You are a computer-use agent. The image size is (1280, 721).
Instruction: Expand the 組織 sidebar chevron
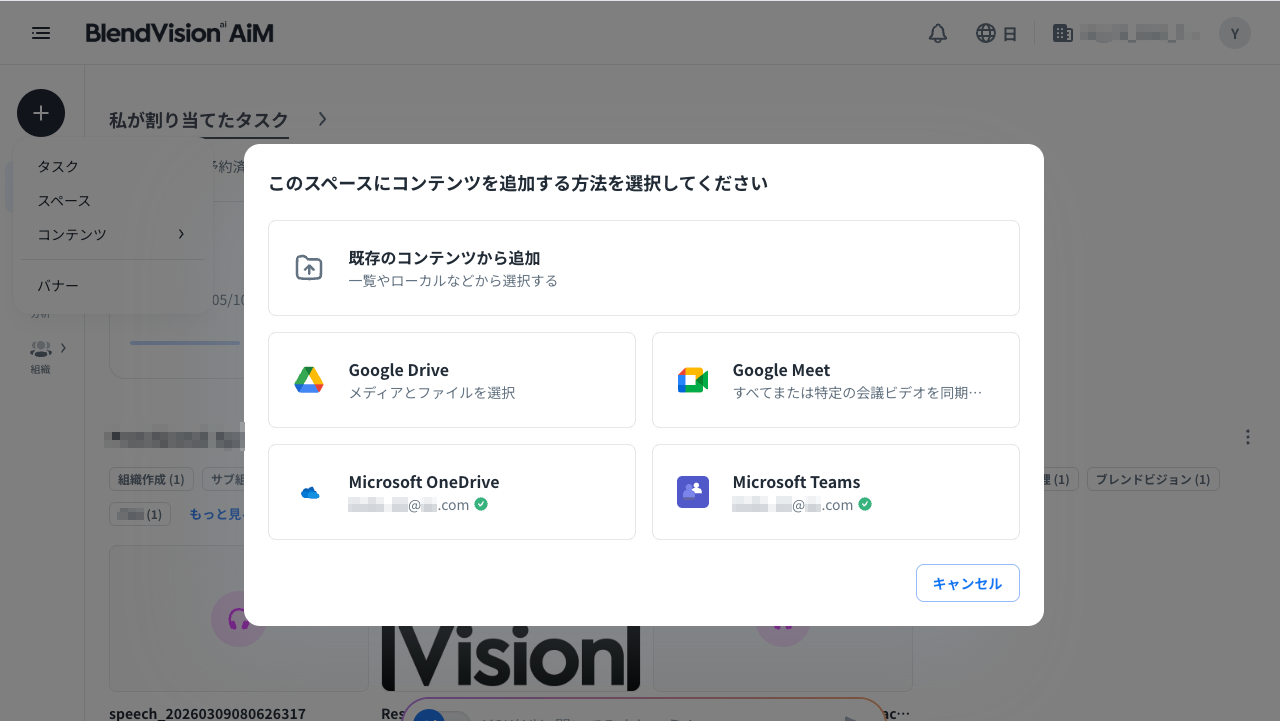(x=64, y=348)
